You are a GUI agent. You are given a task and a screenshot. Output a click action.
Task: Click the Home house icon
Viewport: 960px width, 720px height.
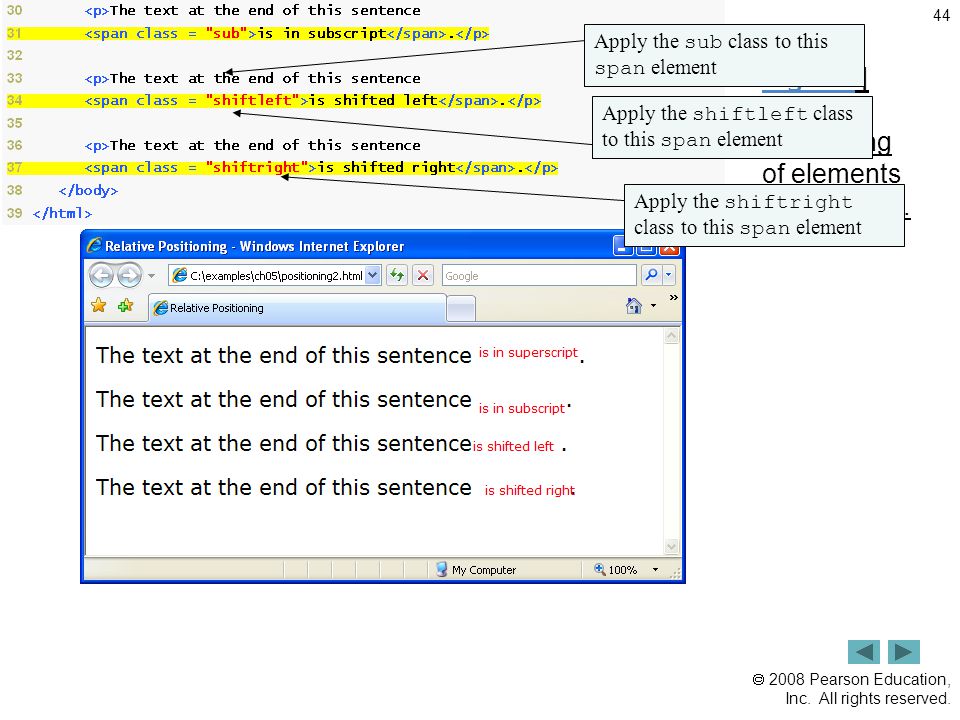[x=634, y=306]
